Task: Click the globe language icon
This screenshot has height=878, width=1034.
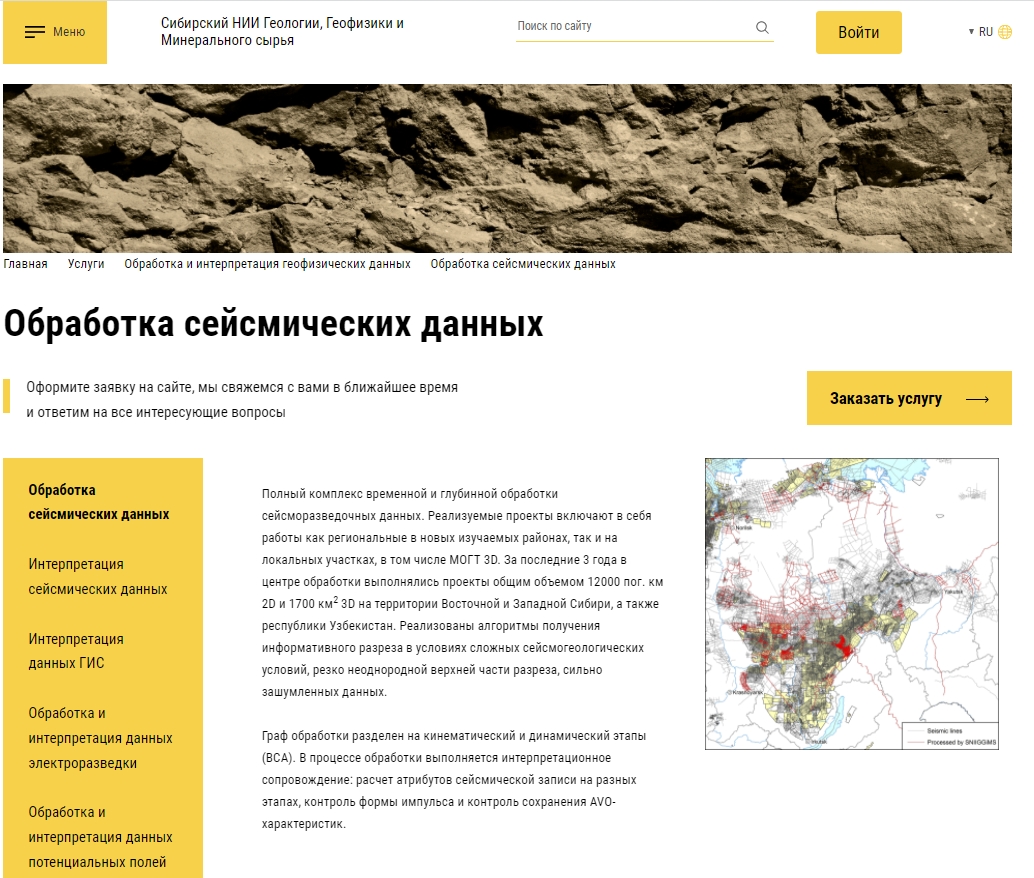Action: coord(1005,32)
